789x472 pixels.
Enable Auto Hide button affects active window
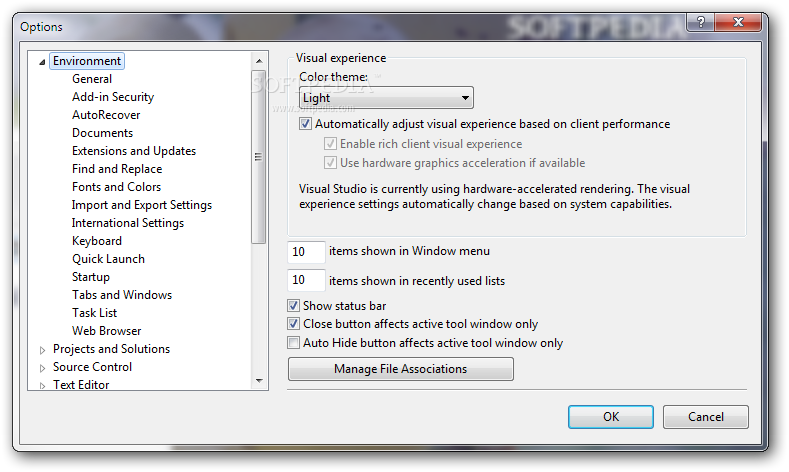tap(293, 343)
